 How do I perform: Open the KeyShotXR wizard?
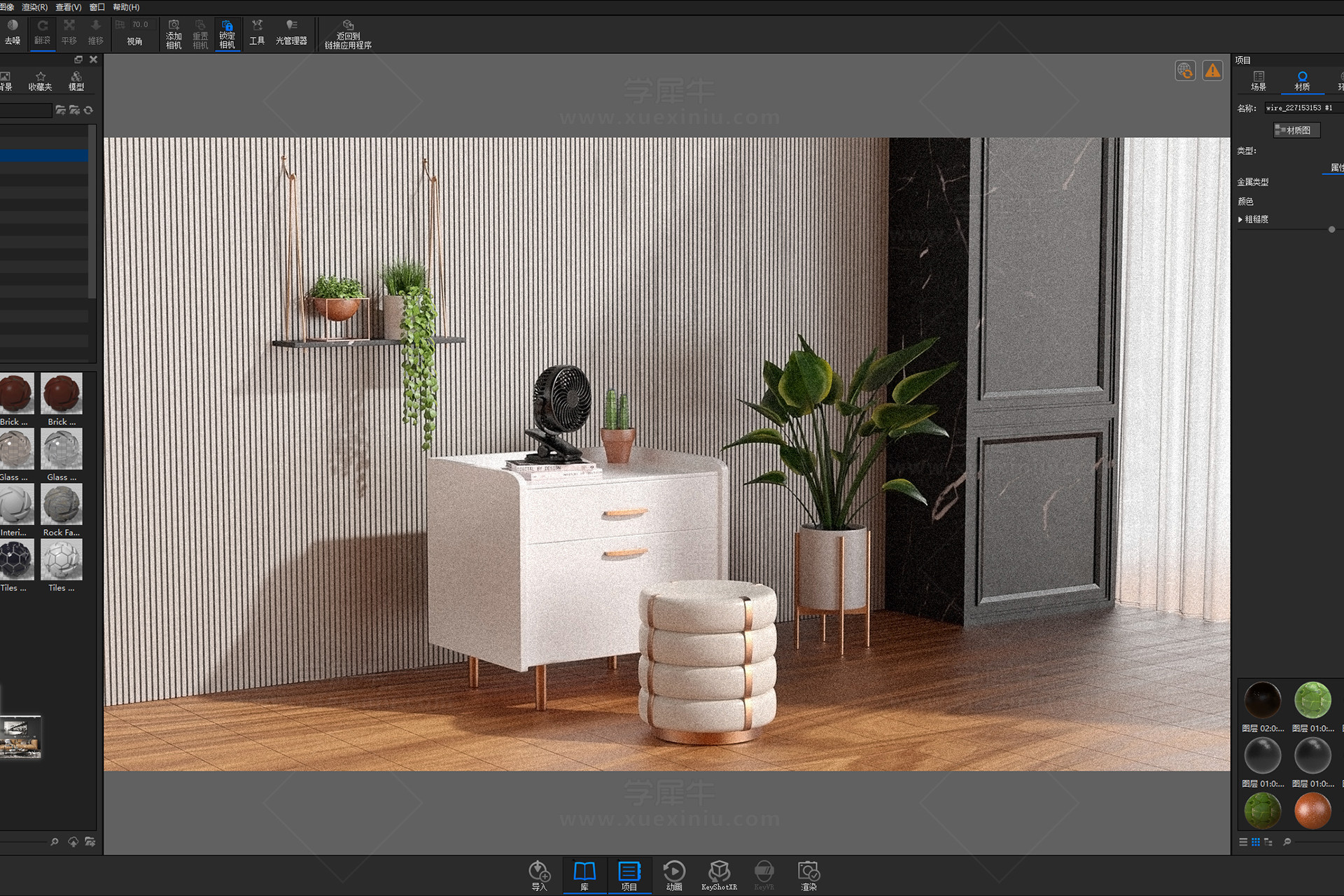(719, 876)
